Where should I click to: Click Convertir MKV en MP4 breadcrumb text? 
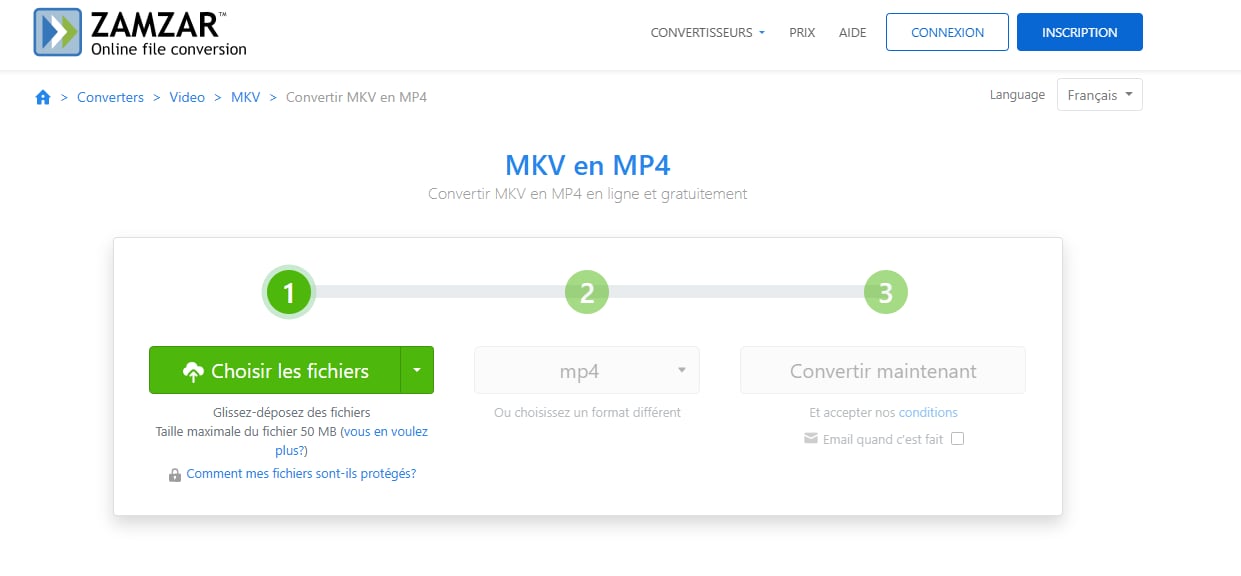356,97
